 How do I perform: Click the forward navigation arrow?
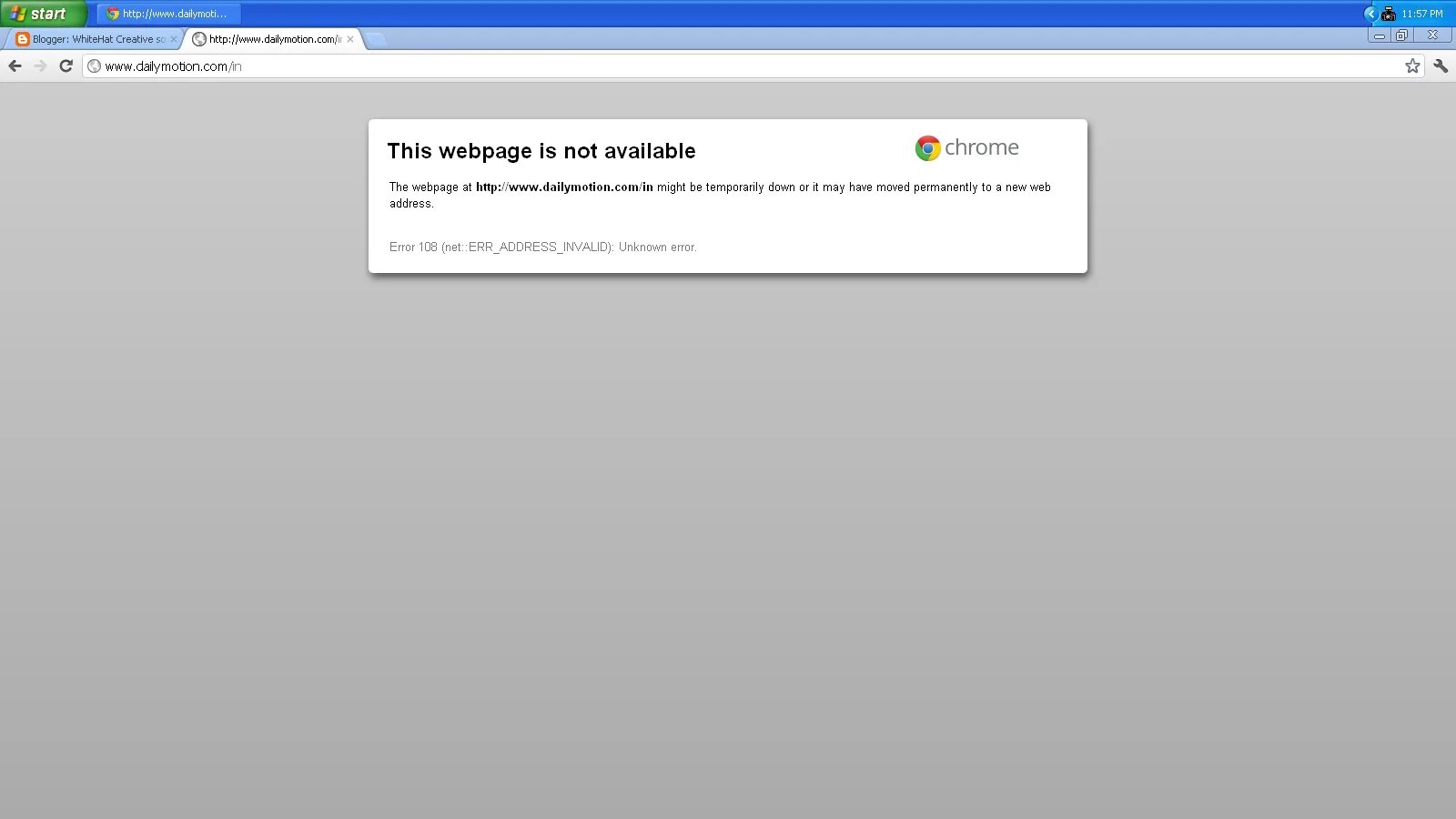(40, 66)
